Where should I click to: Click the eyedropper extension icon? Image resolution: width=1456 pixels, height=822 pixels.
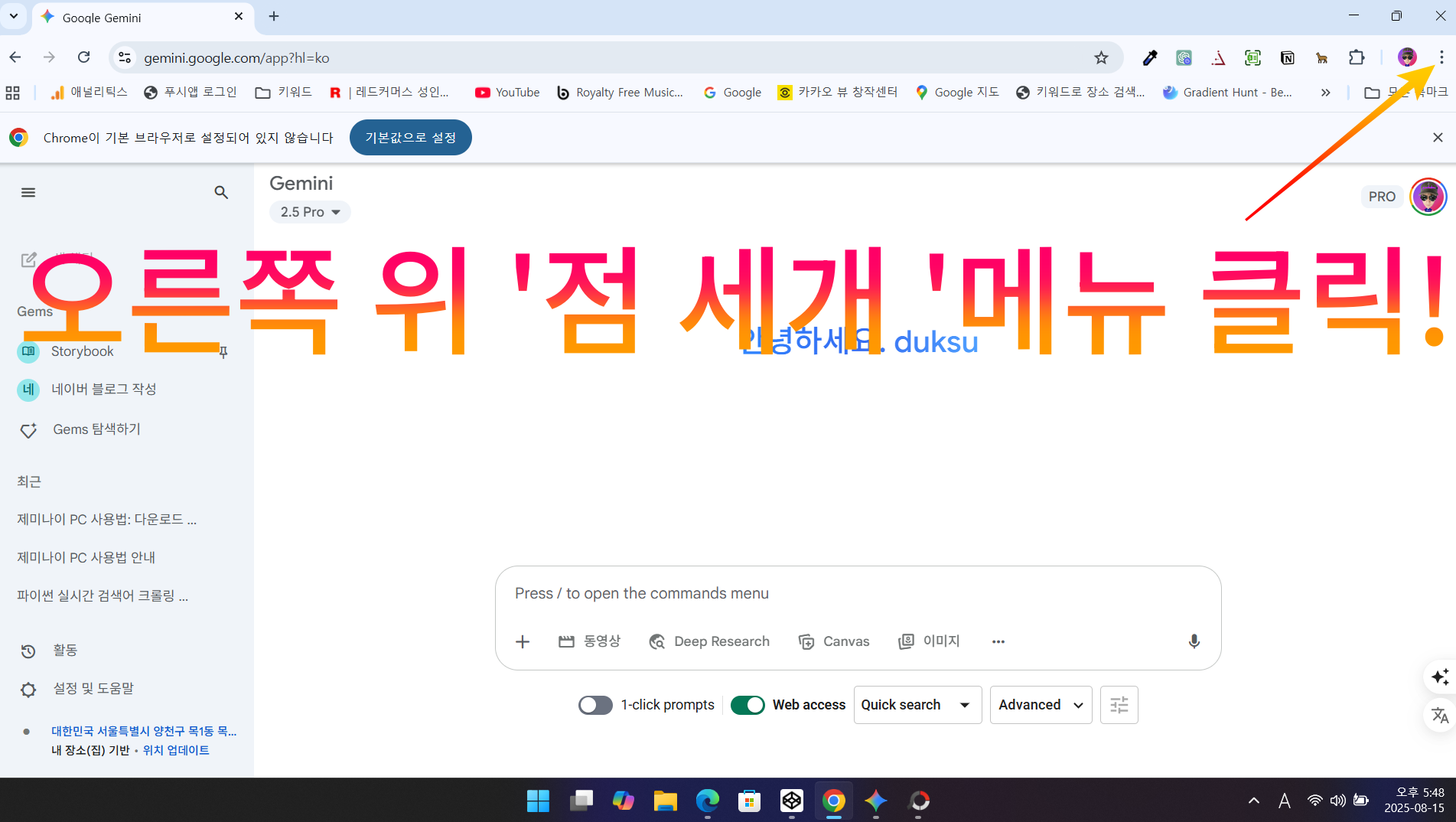(1149, 57)
